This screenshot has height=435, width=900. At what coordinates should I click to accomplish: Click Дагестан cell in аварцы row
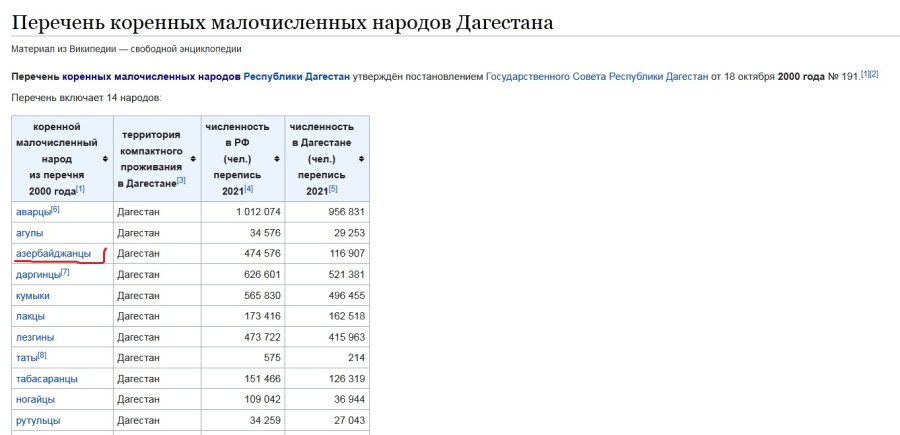(x=157, y=212)
